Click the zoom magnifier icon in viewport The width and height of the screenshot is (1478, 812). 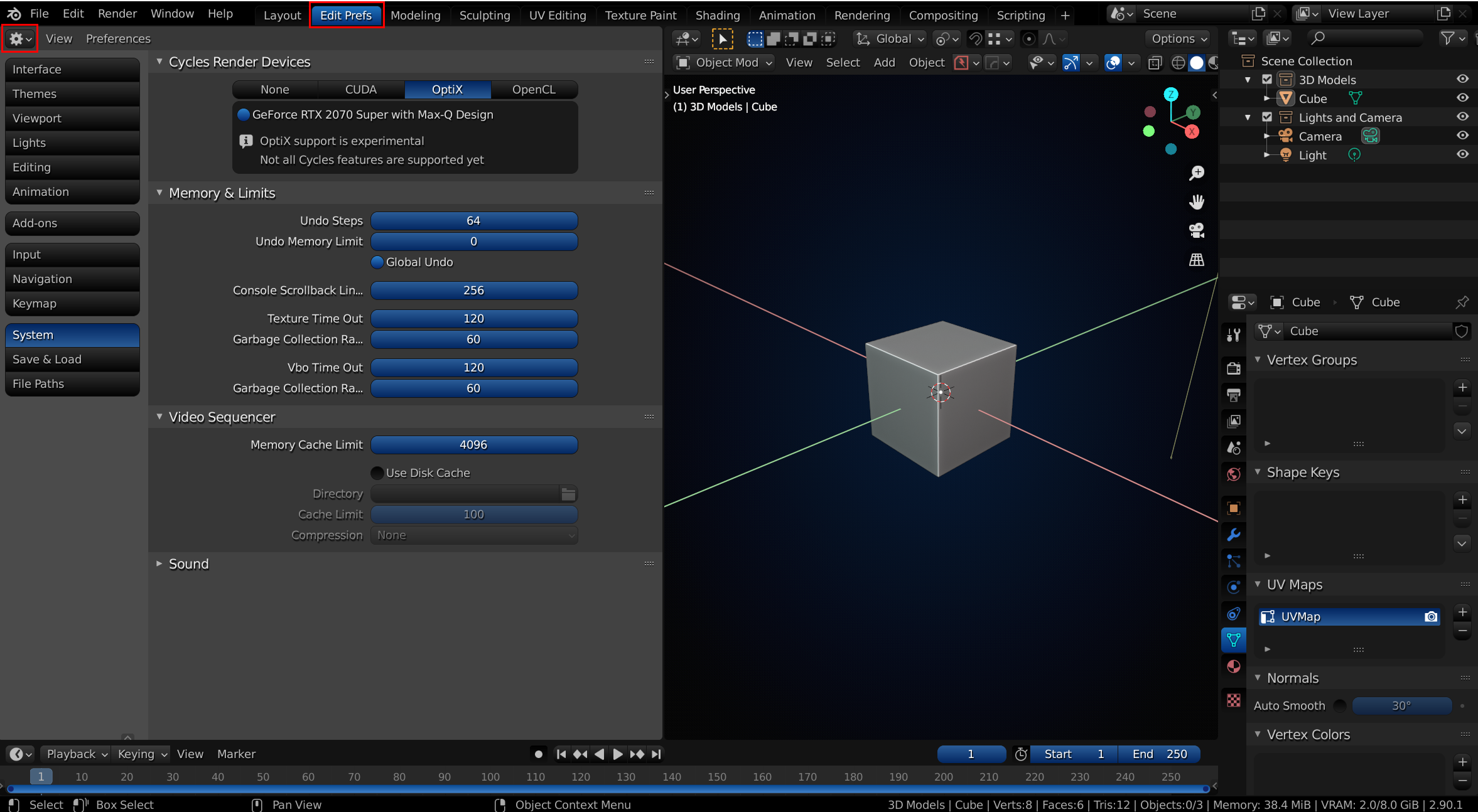(1197, 173)
